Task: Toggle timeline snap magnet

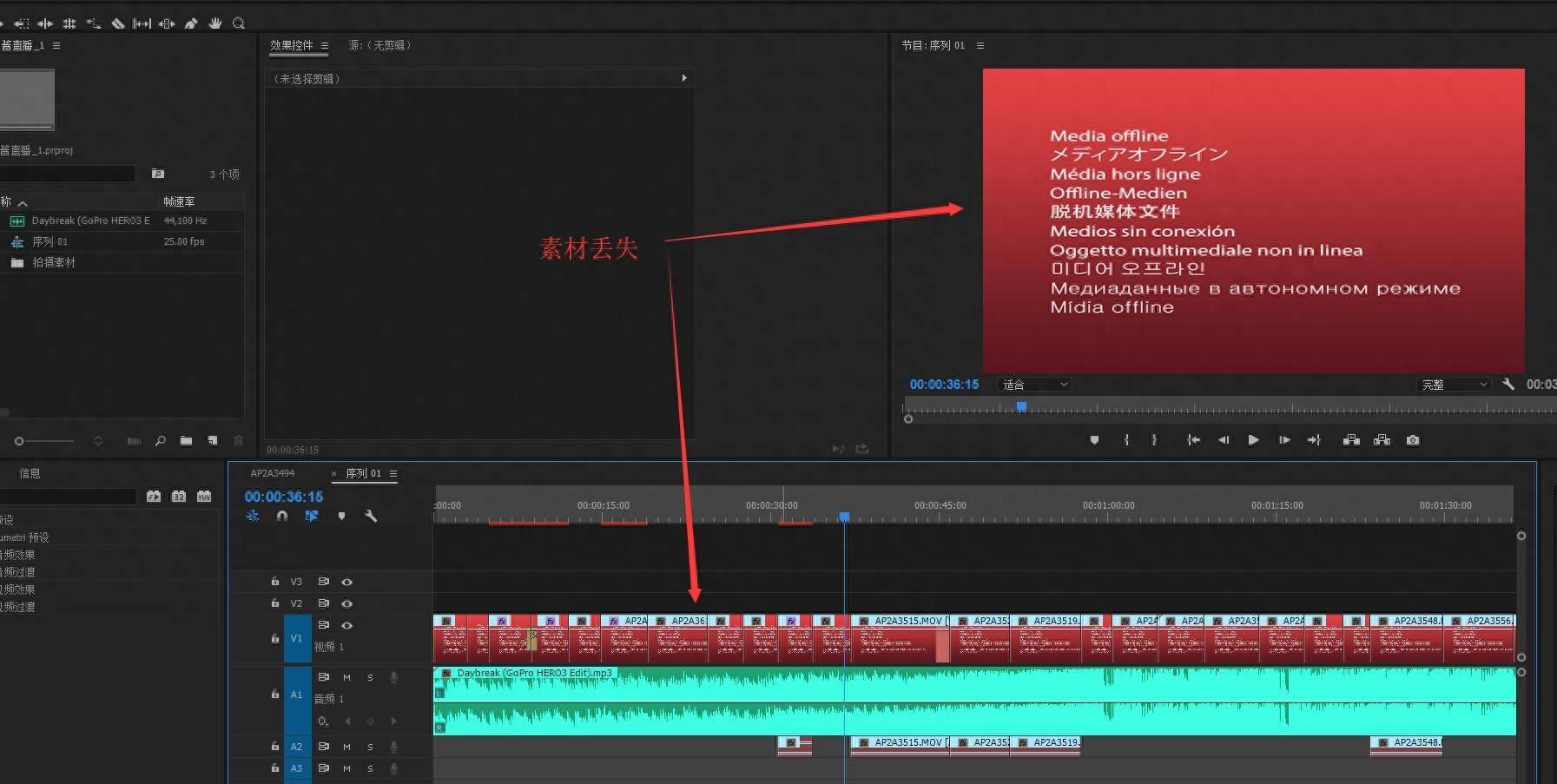Action: (282, 516)
